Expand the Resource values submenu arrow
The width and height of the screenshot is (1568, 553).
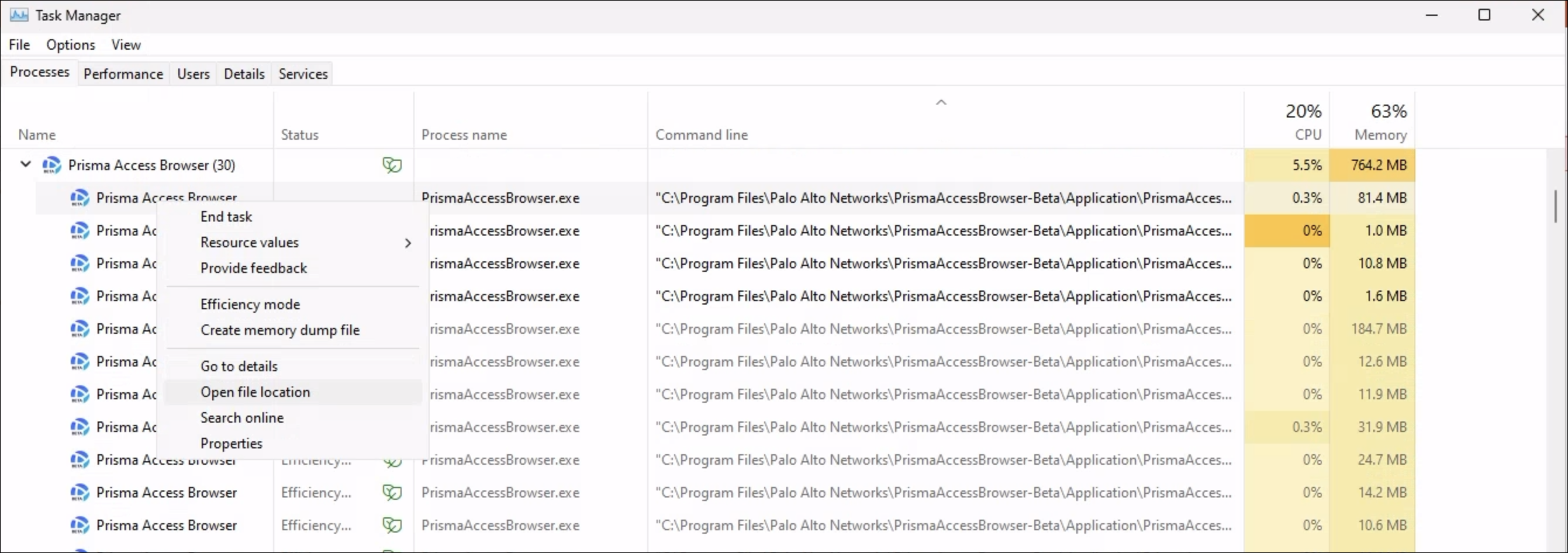point(407,243)
